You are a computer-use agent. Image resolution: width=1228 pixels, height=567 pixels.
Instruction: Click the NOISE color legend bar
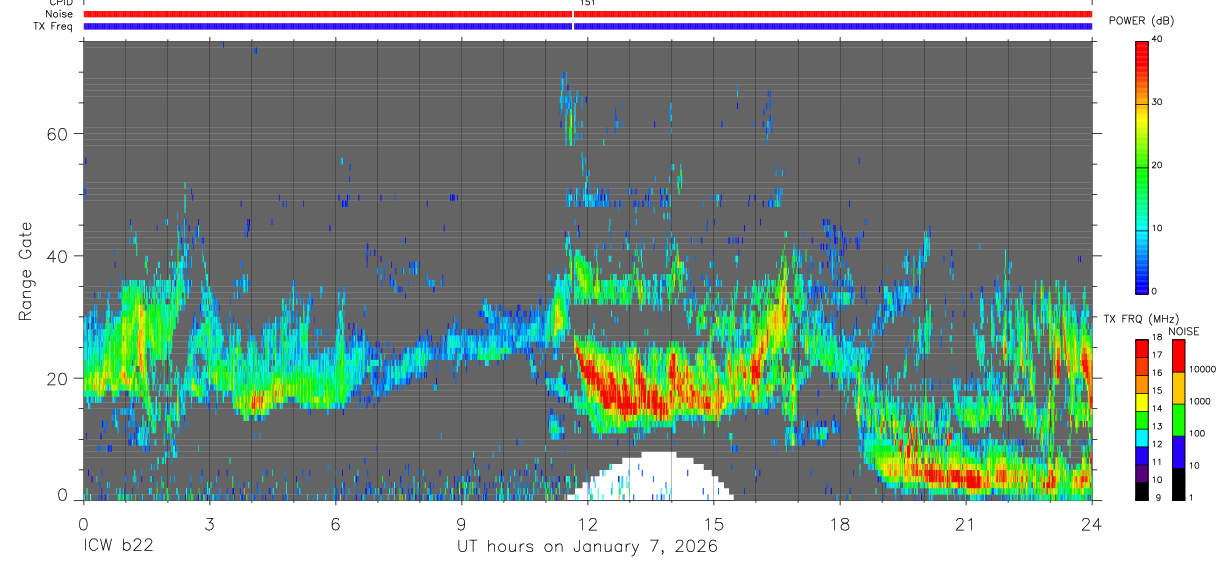1177,419
